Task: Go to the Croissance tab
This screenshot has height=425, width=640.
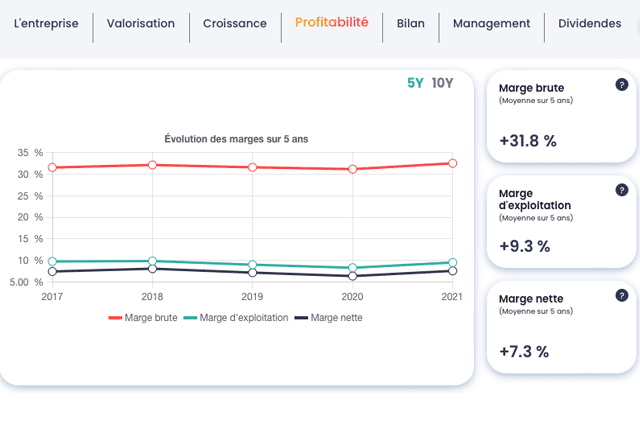Action: point(235,24)
